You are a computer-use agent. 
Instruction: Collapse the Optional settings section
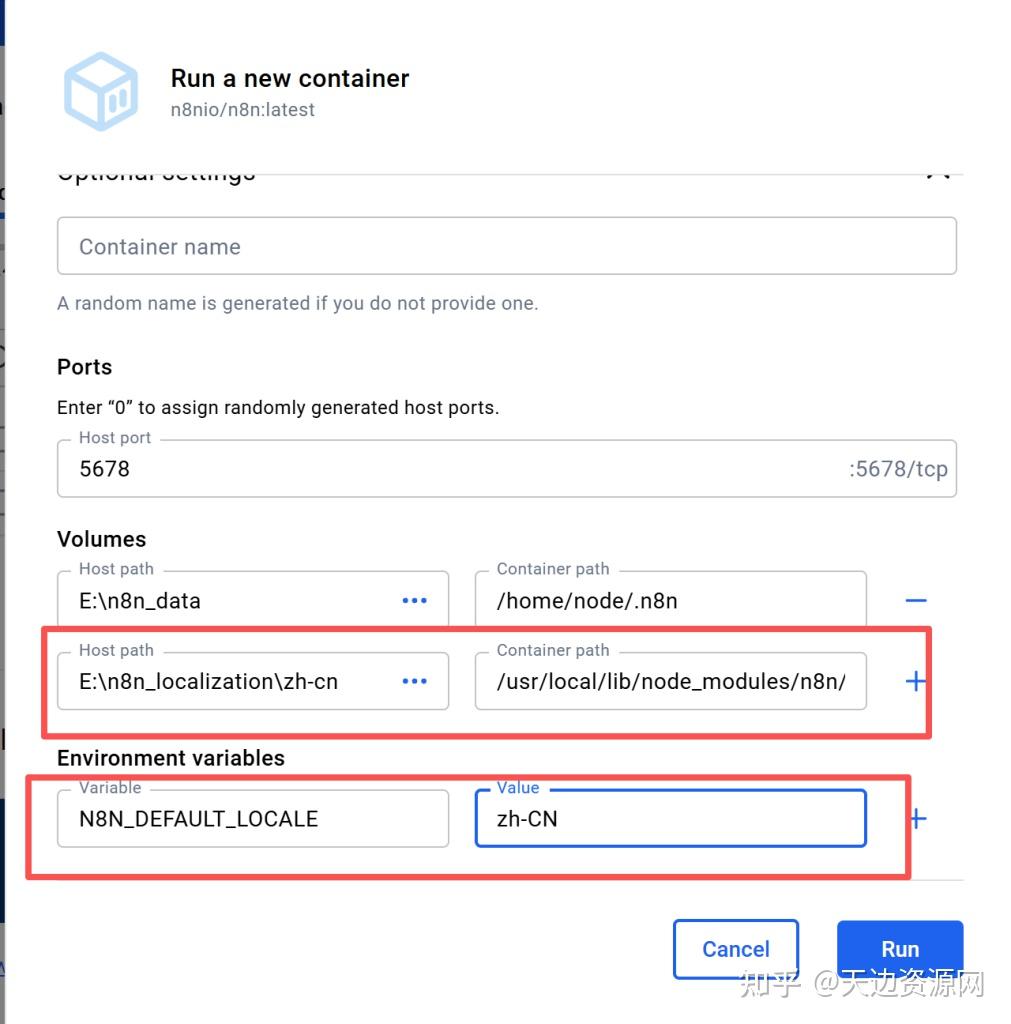tap(937, 170)
